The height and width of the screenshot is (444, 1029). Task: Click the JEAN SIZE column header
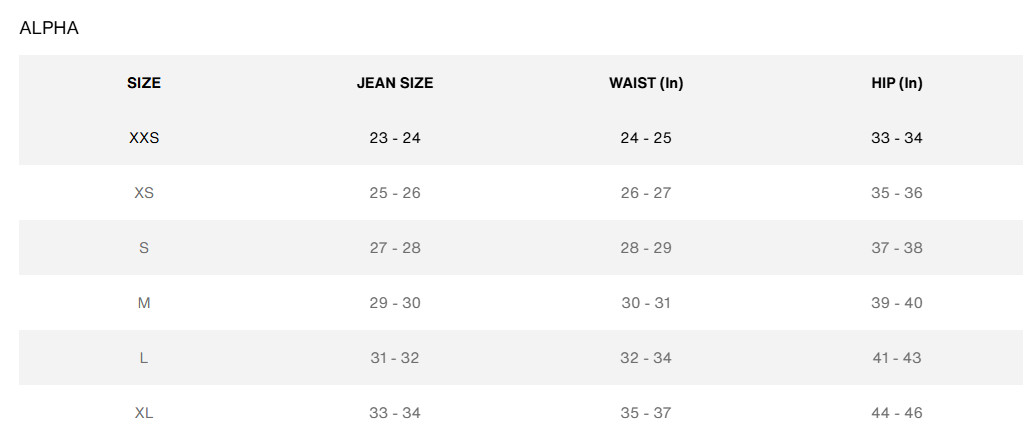pos(395,83)
